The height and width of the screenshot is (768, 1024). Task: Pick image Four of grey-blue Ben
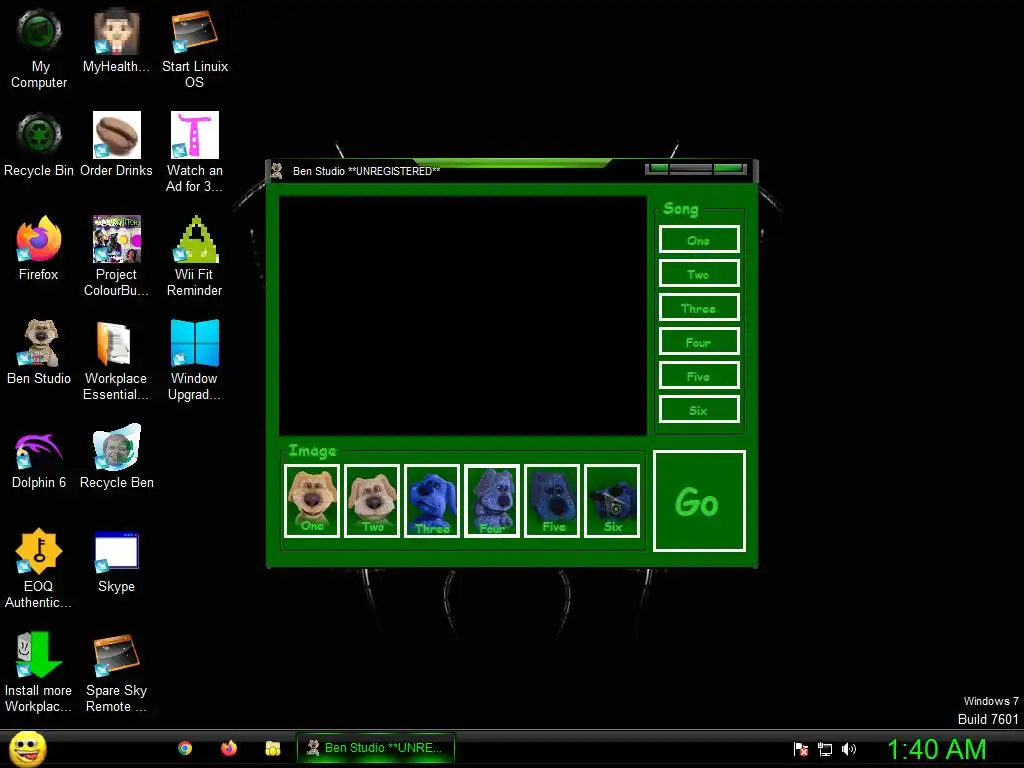[x=492, y=501]
